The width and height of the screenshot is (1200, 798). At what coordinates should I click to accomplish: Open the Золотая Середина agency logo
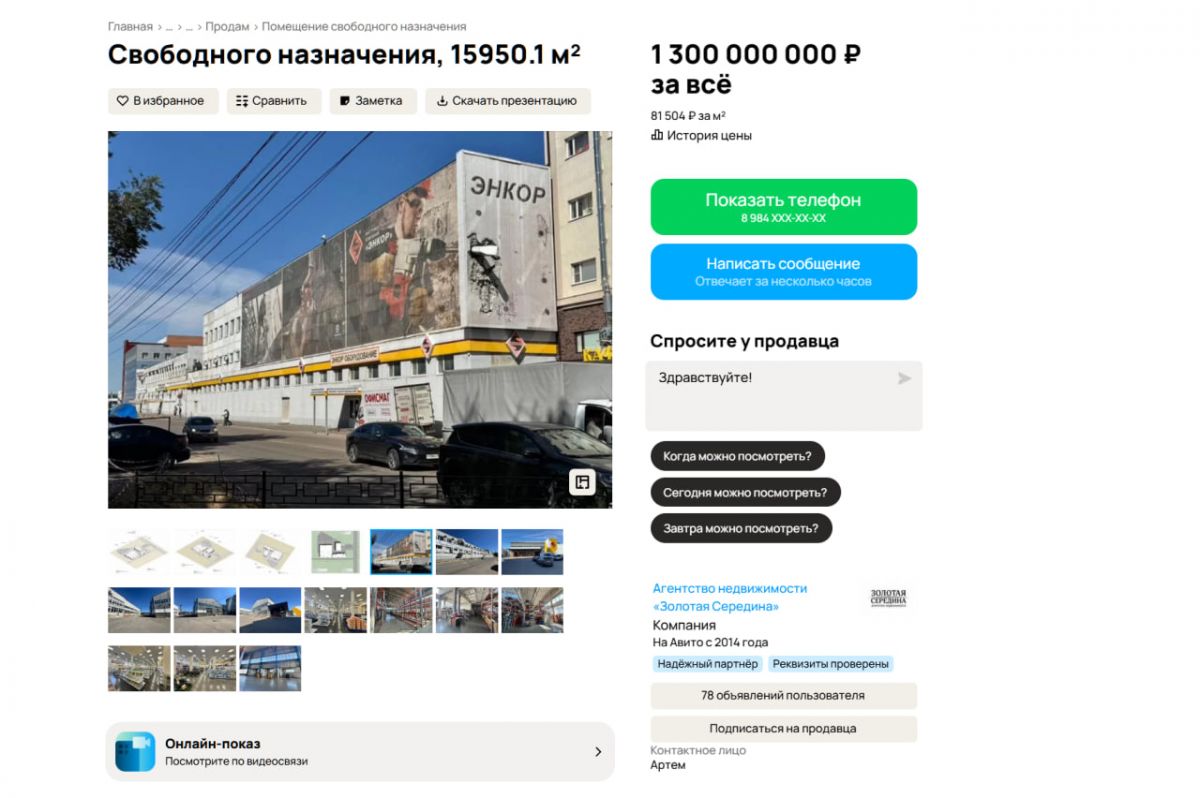point(888,598)
